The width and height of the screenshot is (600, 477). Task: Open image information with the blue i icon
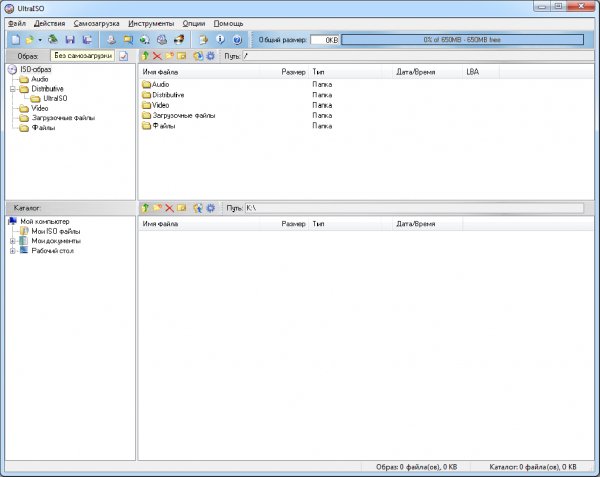click(x=220, y=40)
